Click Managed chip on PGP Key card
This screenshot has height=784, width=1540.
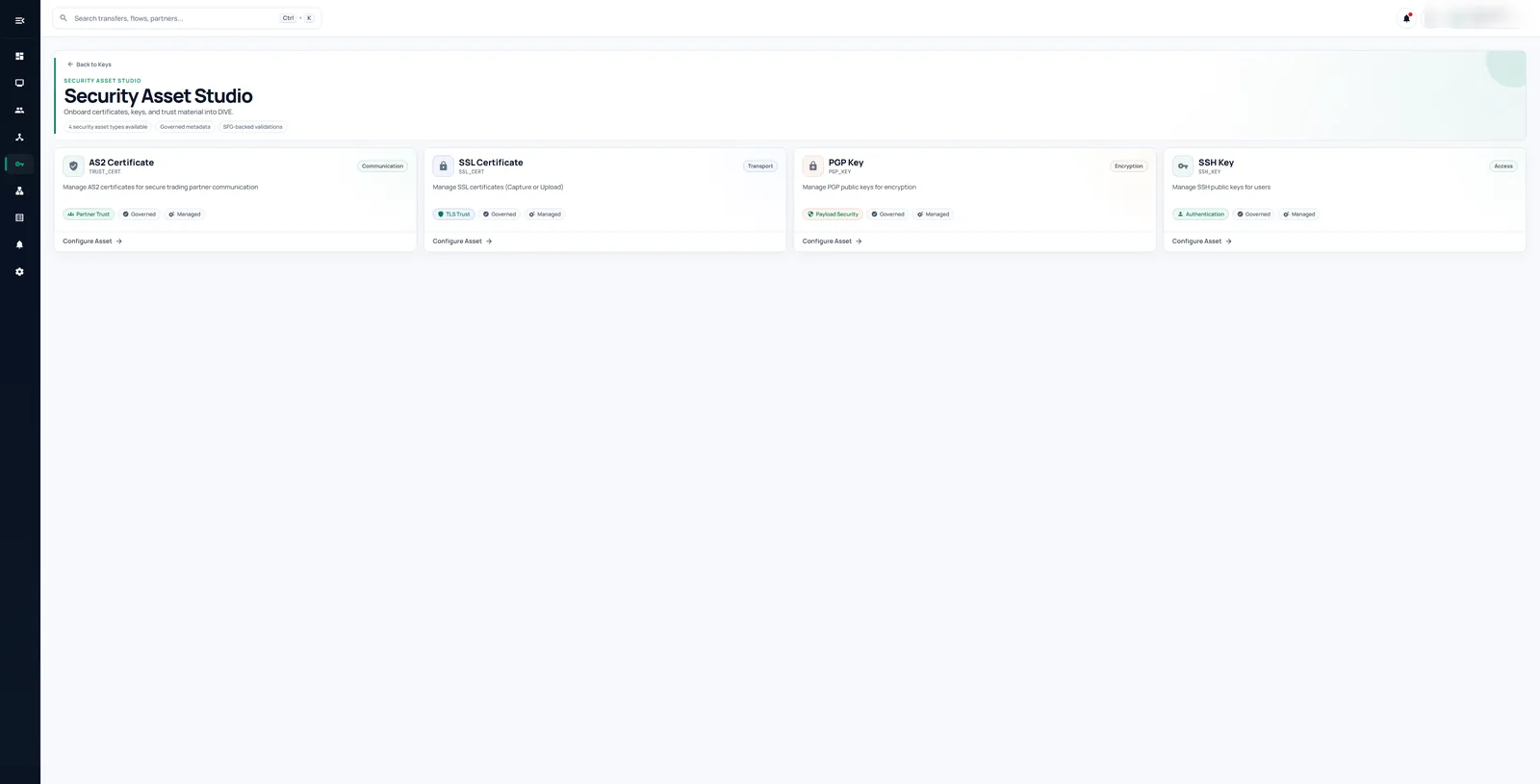pos(934,215)
